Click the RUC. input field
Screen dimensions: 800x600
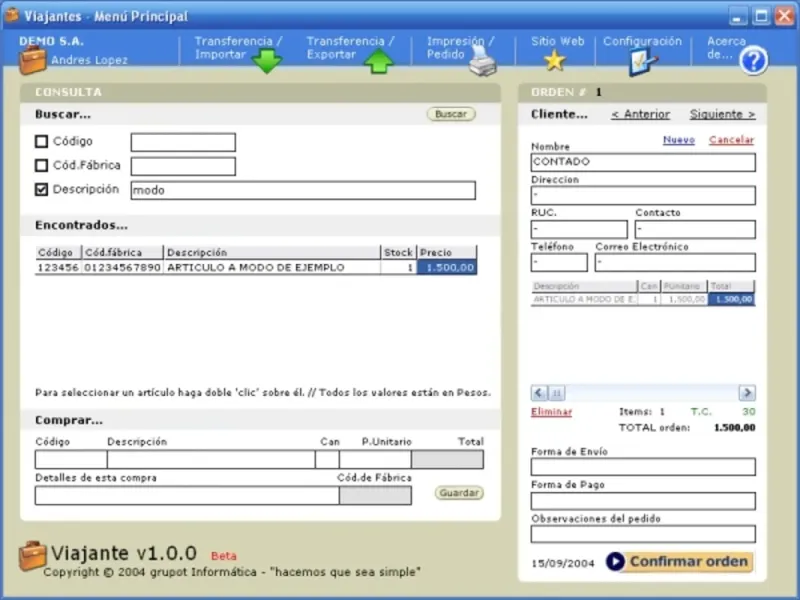579,229
